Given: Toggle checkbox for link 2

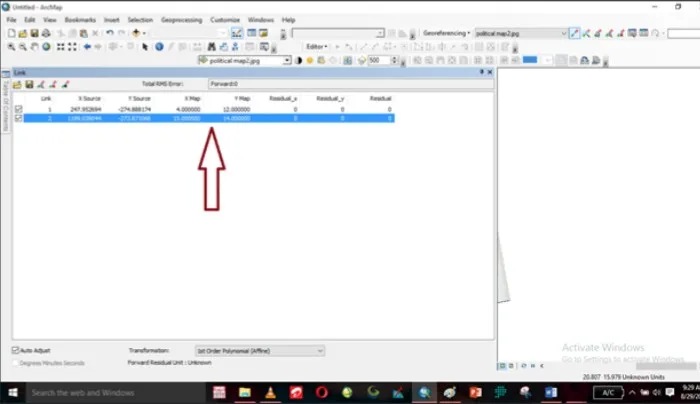Looking at the screenshot, I should click(18, 118).
